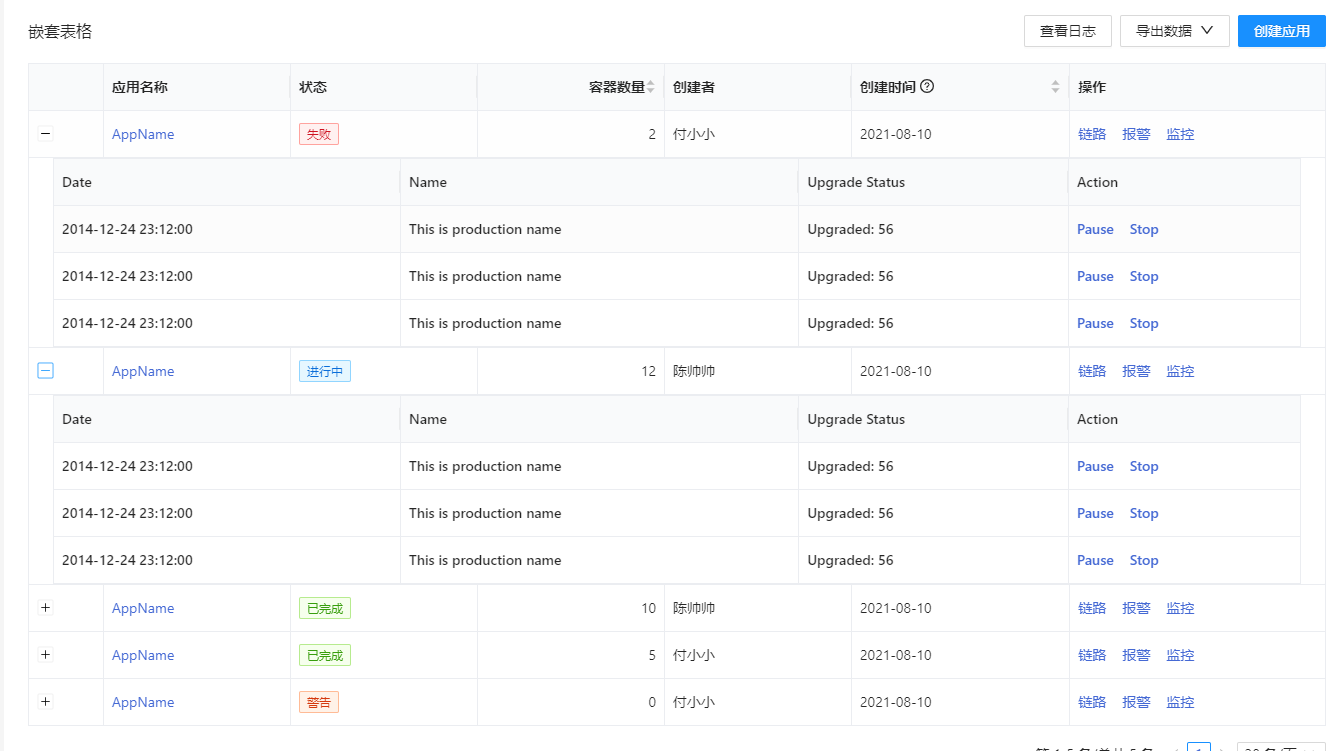Click the ascending sort arrow on 容器数量 column

(651, 82)
